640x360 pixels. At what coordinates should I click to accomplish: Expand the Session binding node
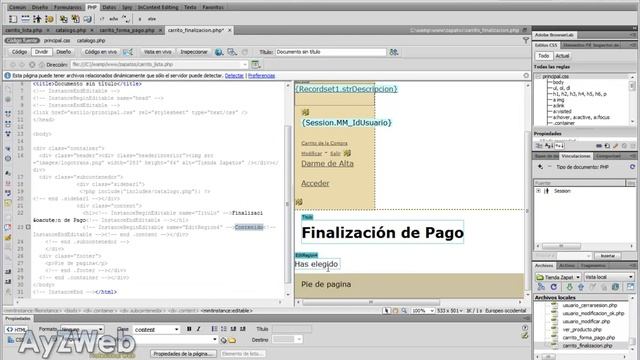point(538,191)
